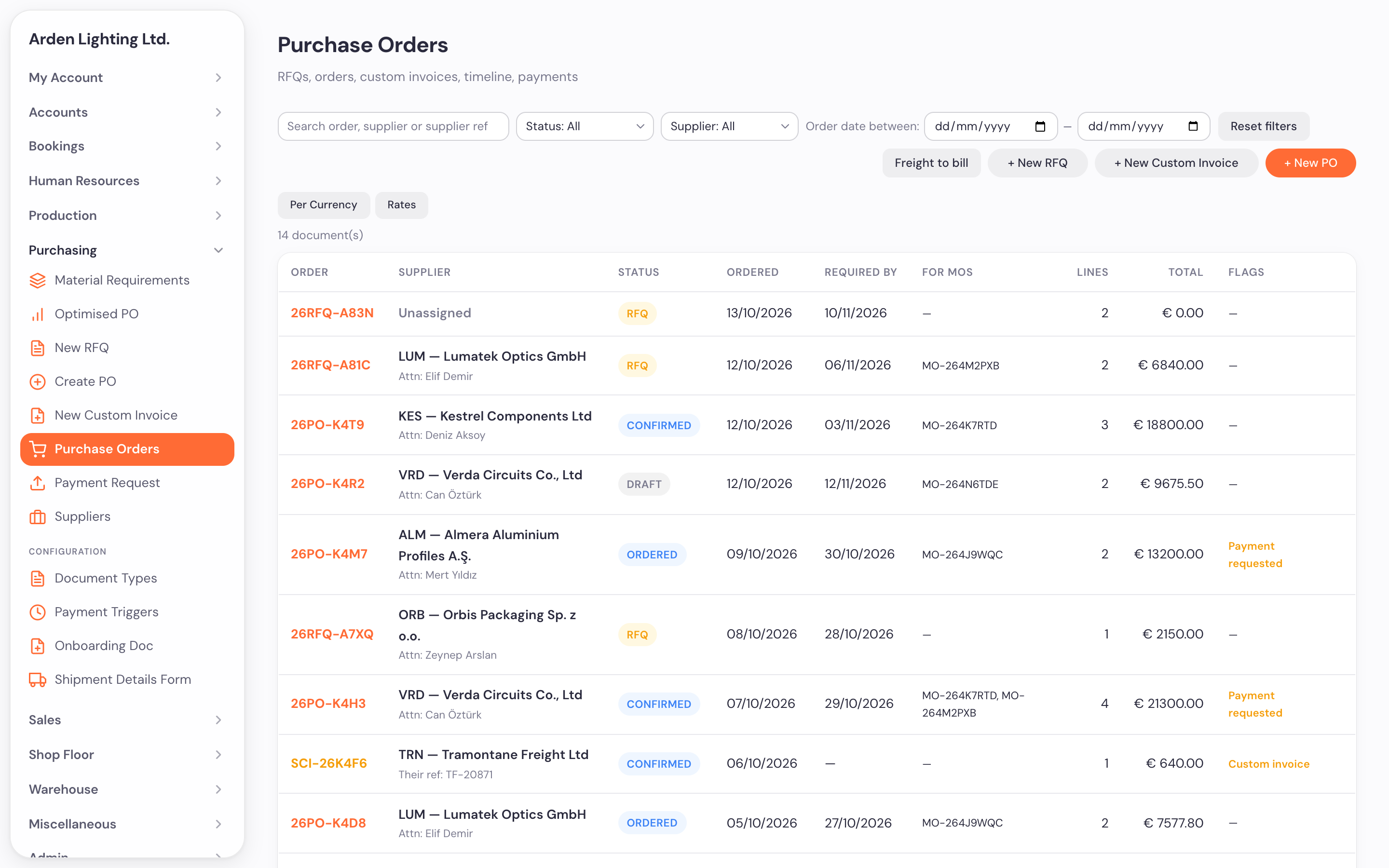Open order 26PO-K4D8

[x=328, y=823]
